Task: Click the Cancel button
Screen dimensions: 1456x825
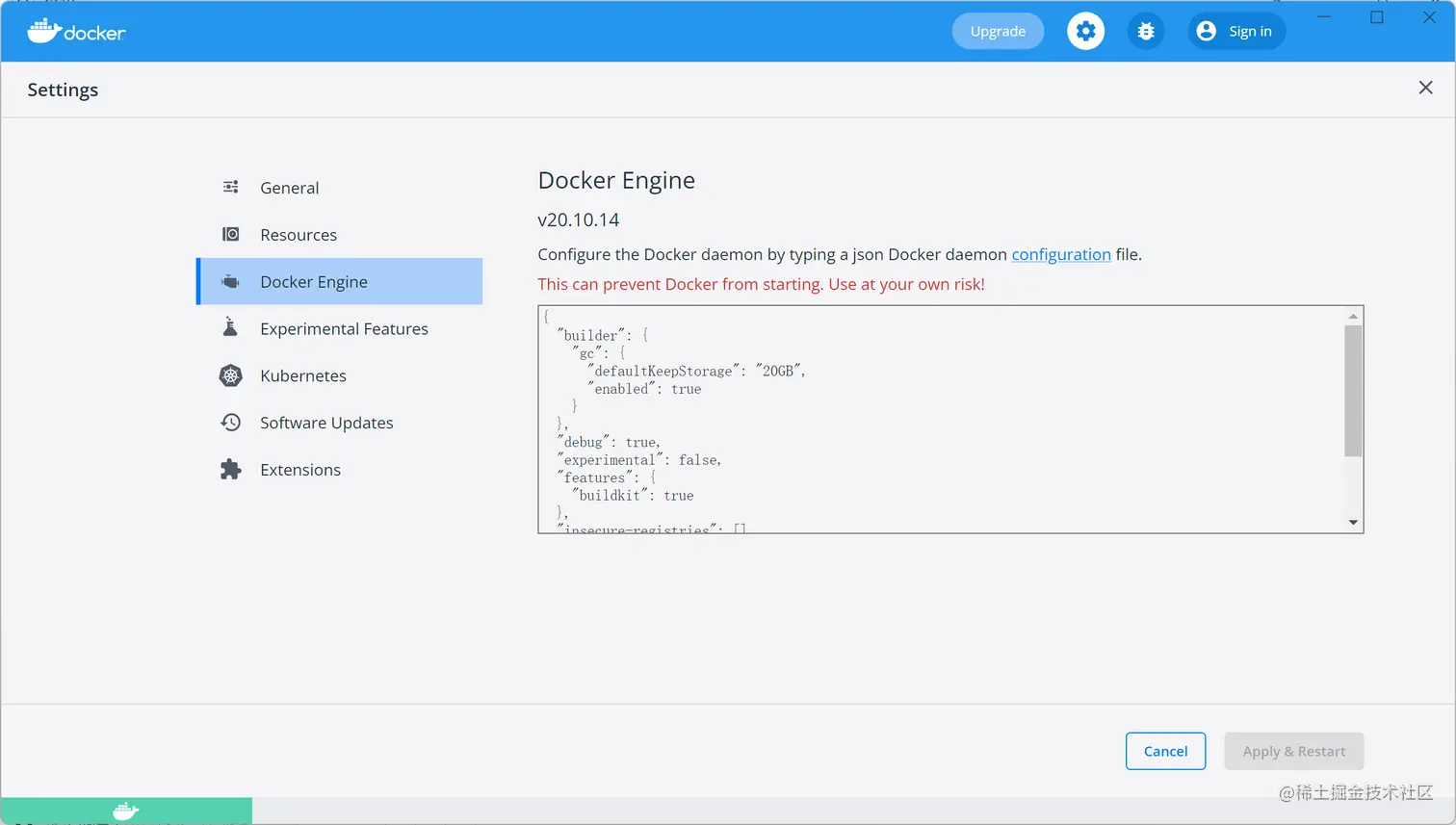Action: (1165, 751)
